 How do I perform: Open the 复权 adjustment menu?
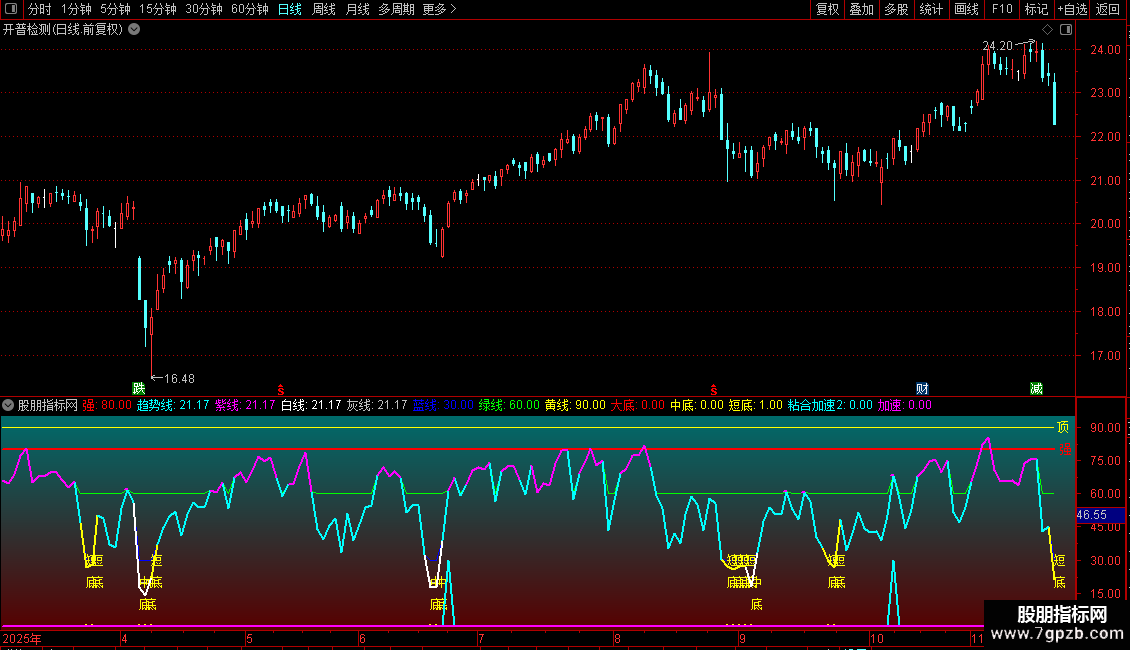click(827, 9)
